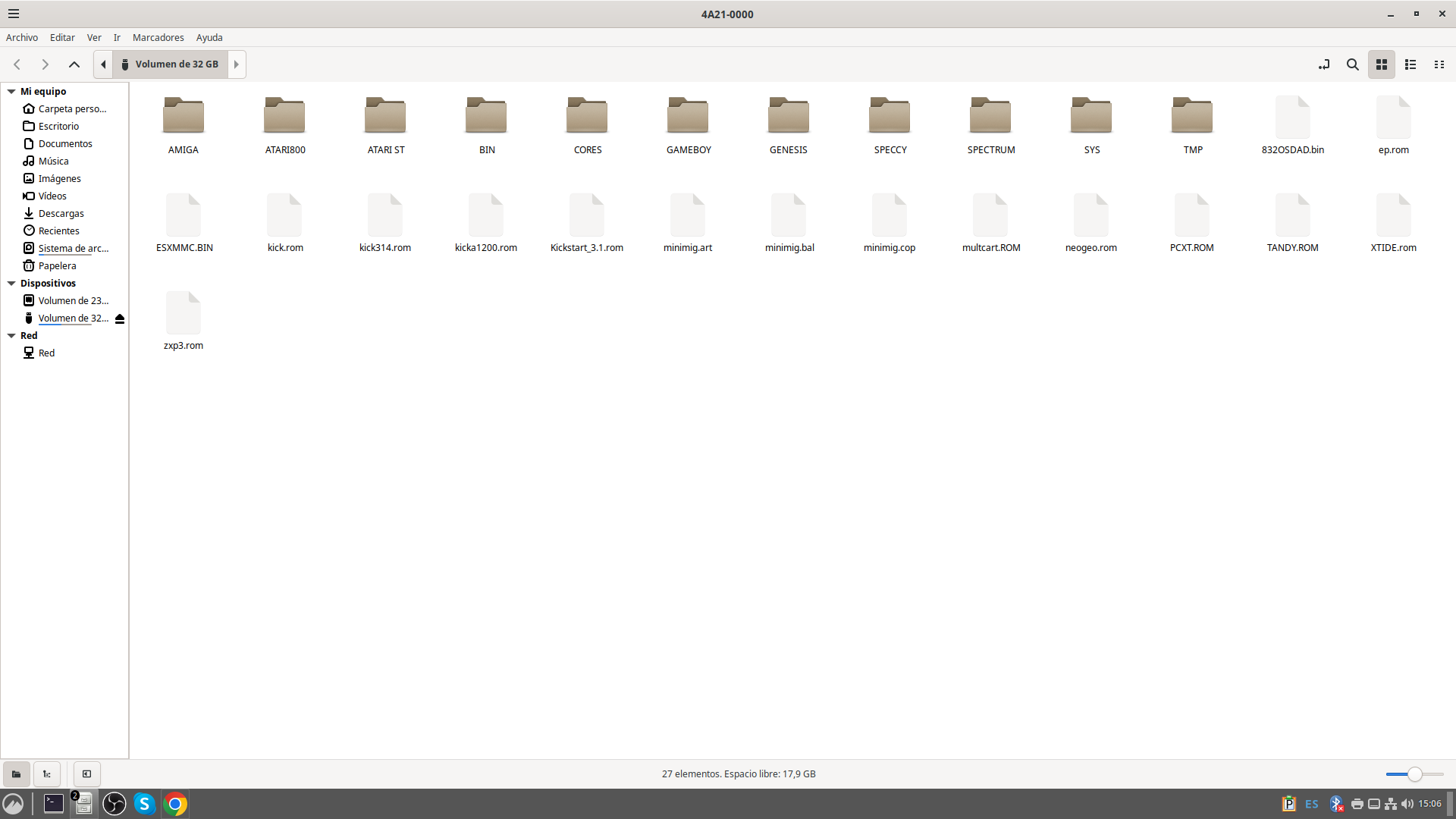Collapse the Mi equipo section
This screenshot has height=819, width=1456.
11,92
